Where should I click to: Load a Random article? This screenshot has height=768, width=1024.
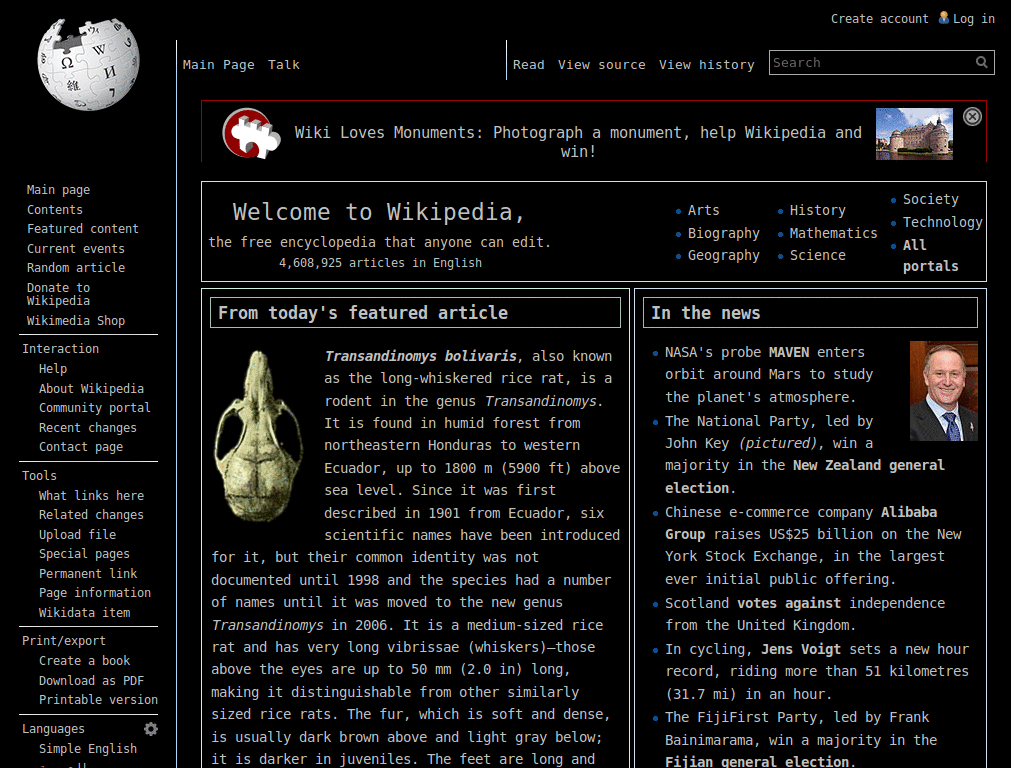coord(76,268)
